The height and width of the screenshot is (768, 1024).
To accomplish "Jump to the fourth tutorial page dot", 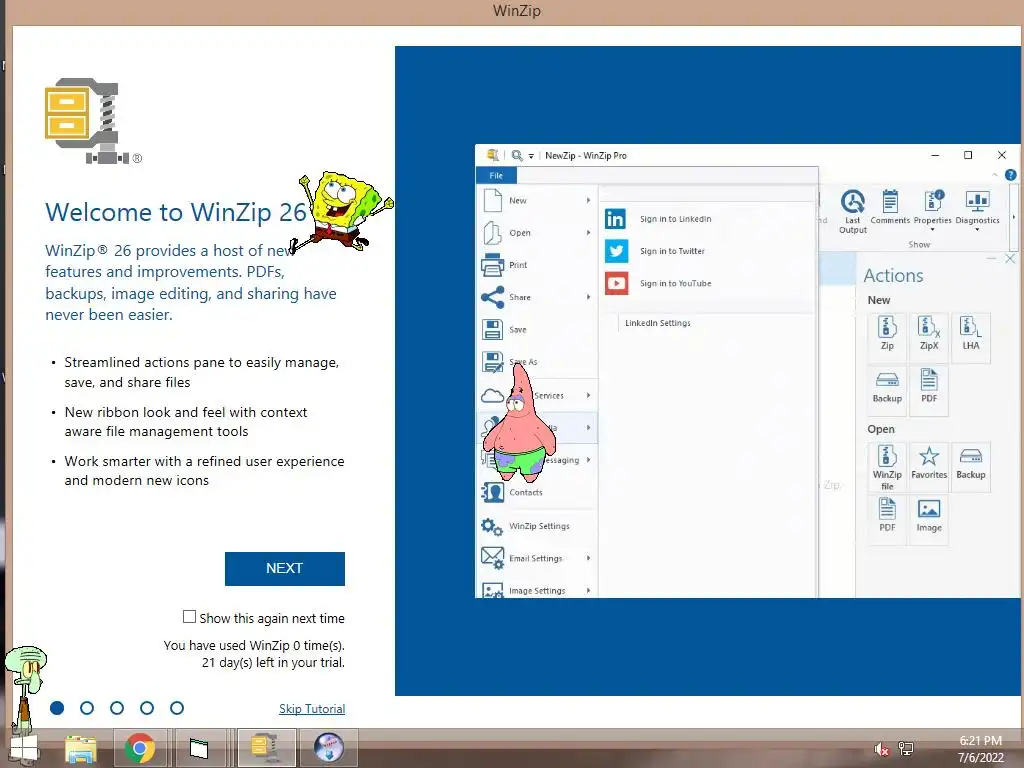I will 147,708.
